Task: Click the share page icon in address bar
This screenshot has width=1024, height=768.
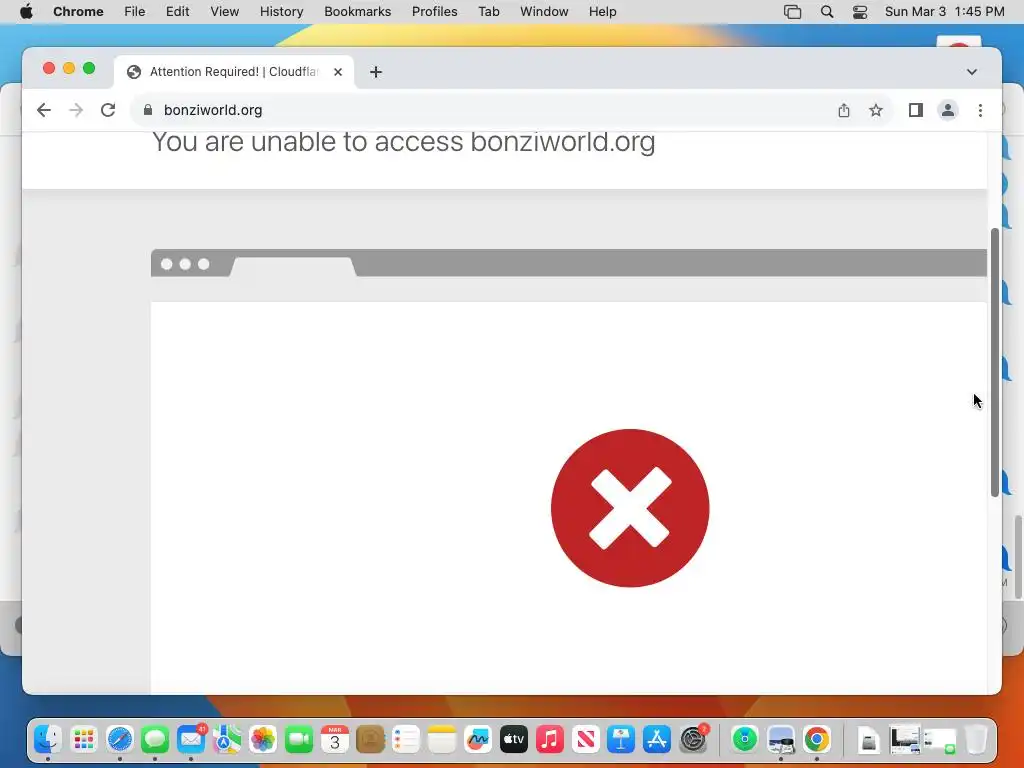Action: (x=844, y=110)
